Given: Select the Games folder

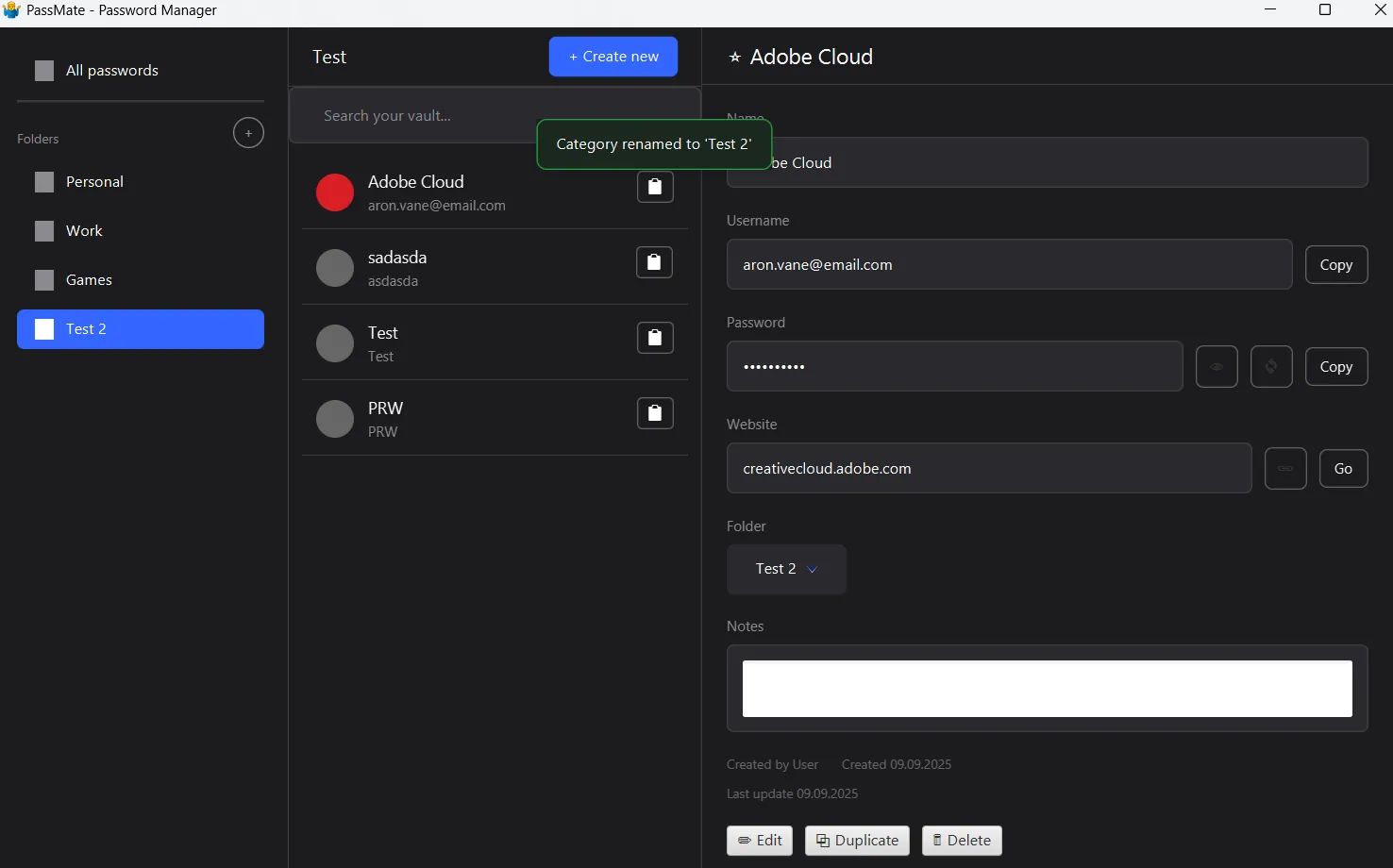Looking at the screenshot, I should click(x=141, y=280).
